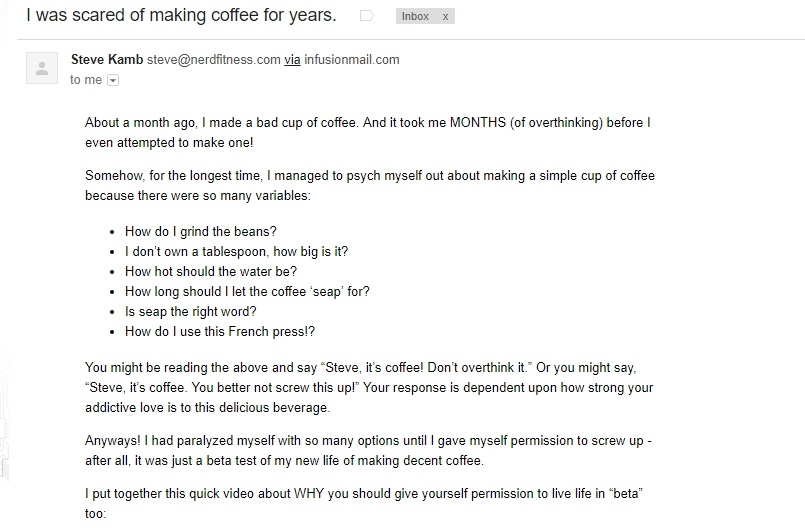805x528 pixels.
Task: Click the 'to me' recipient text
Action: click(x=86, y=80)
